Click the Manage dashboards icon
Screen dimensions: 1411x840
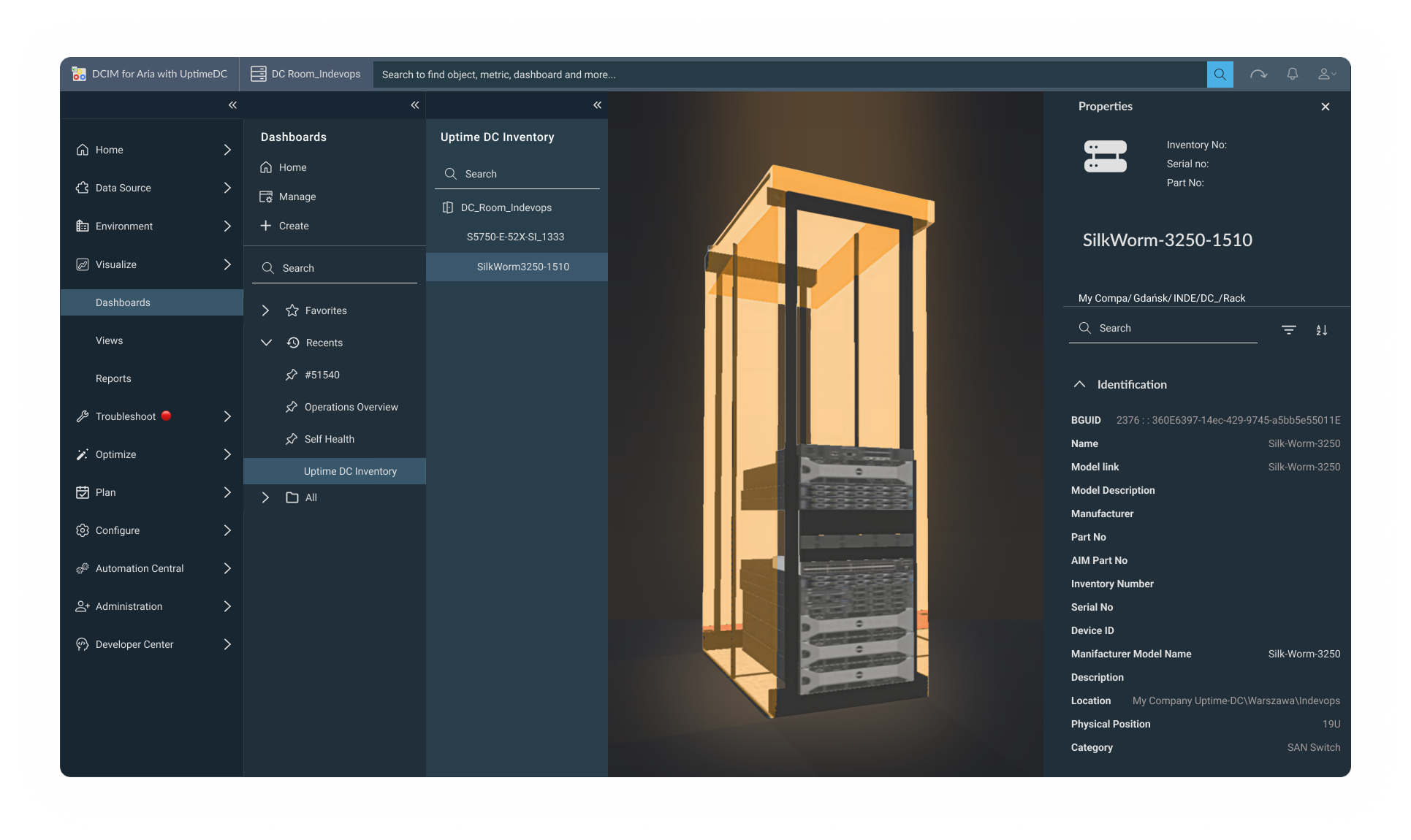pos(266,196)
